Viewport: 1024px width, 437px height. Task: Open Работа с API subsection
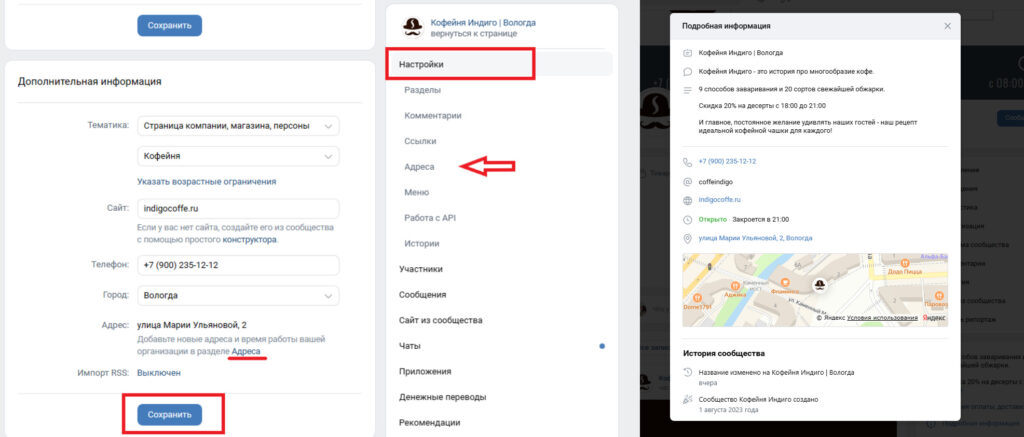(x=430, y=218)
